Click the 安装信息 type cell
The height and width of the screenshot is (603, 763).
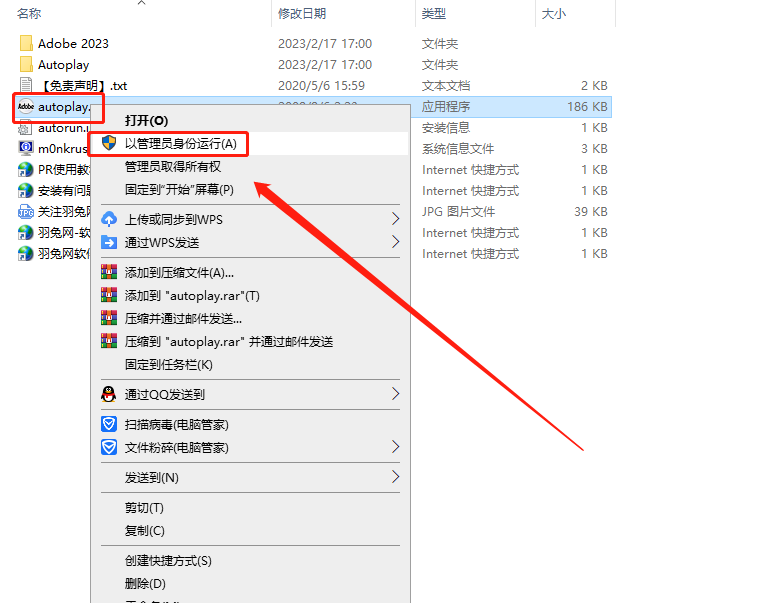(x=446, y=128)
